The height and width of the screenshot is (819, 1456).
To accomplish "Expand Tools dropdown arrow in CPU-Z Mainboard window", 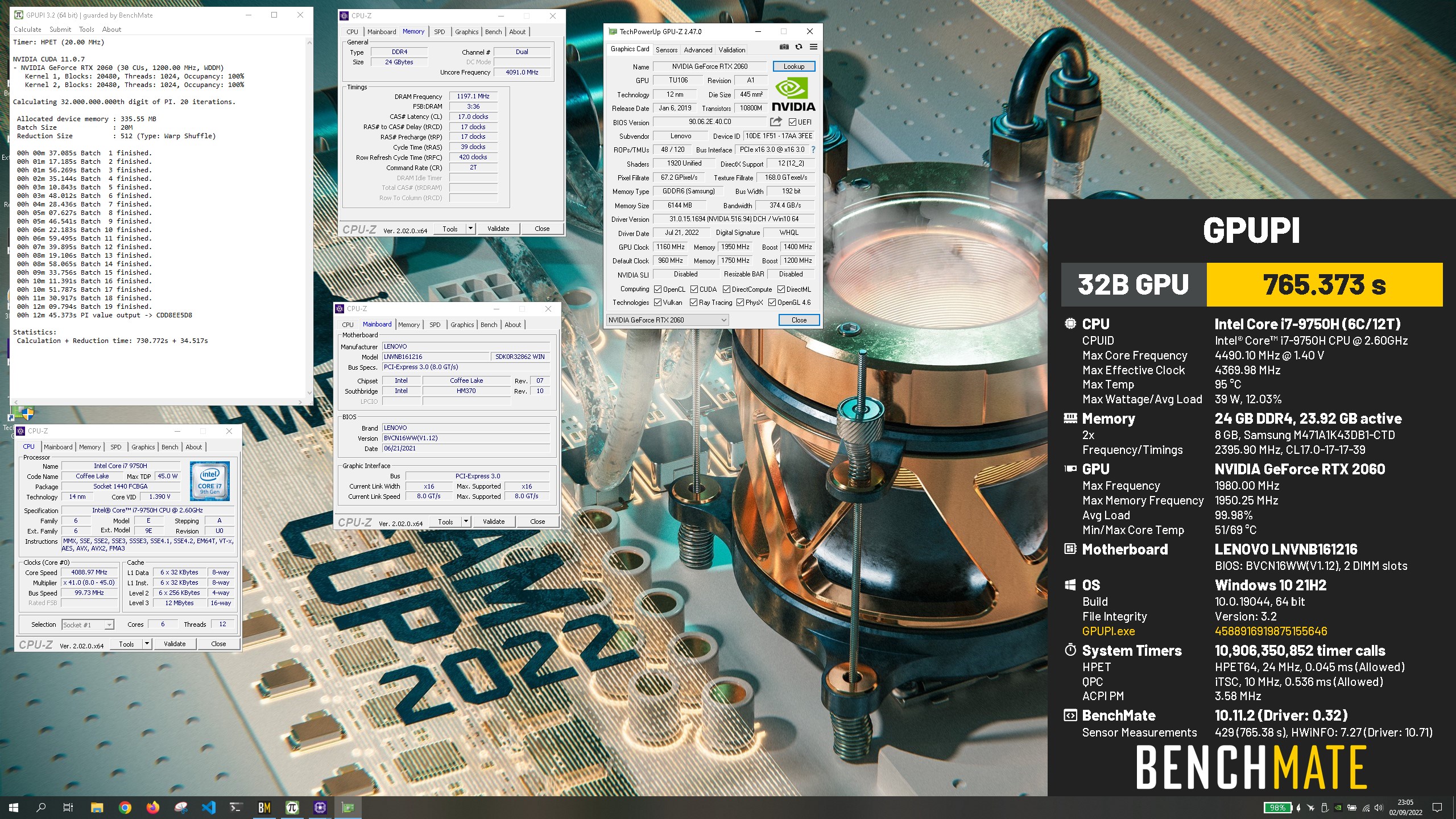I will pos(465,522).
